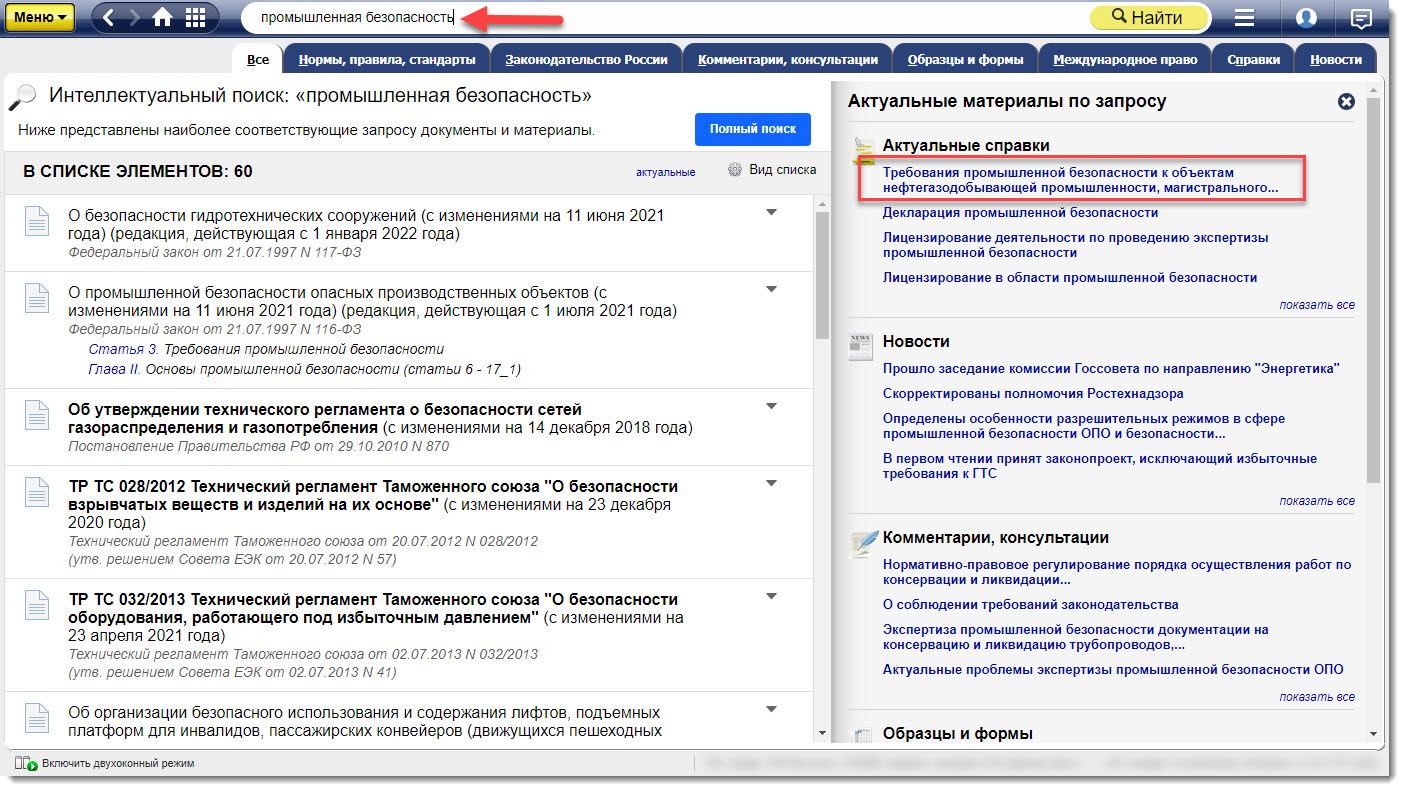
Task: Close the Актуальные материалы panel
Action: (1346, 101)
